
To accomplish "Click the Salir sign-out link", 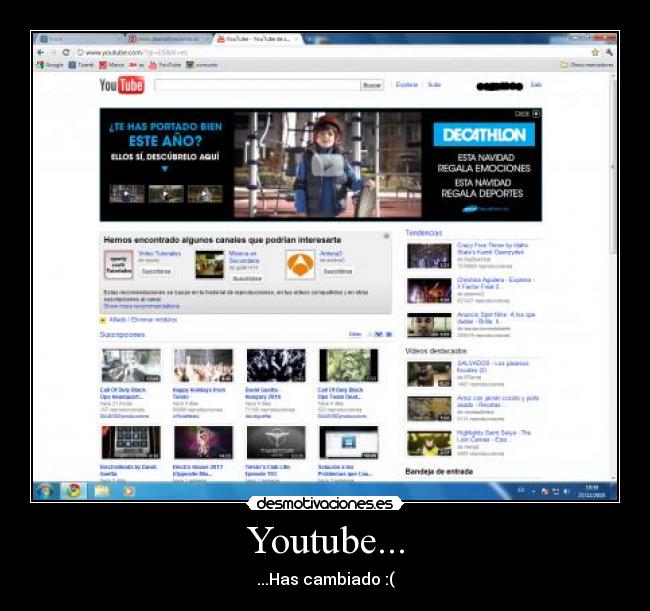I will pos(536,85).
